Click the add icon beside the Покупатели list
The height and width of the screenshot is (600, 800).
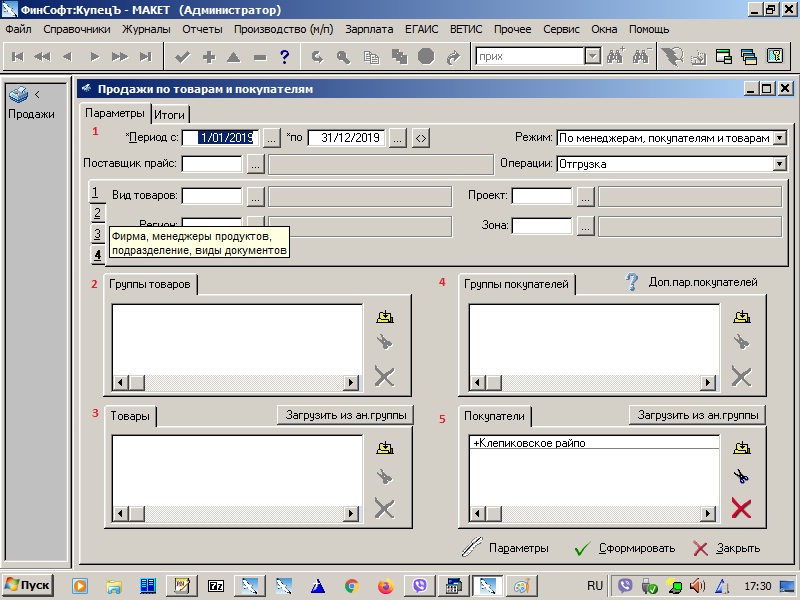(x=741, y=448)
